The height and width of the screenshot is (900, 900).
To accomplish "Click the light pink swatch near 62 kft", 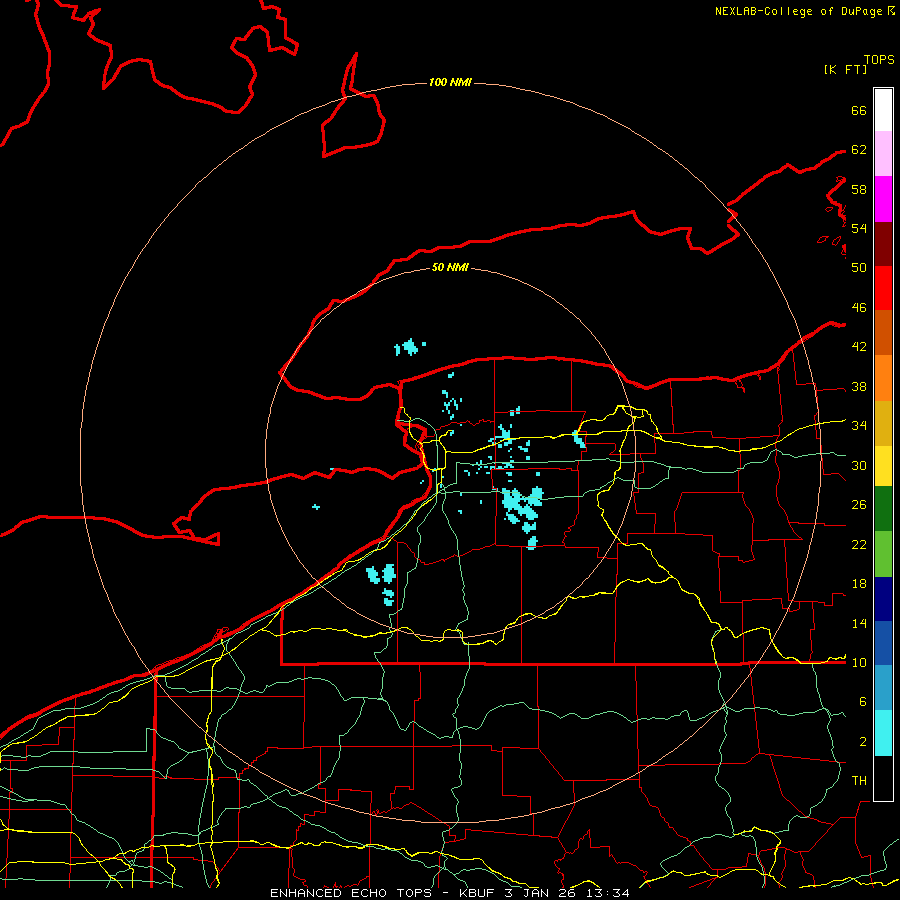I will coord(883,154).
